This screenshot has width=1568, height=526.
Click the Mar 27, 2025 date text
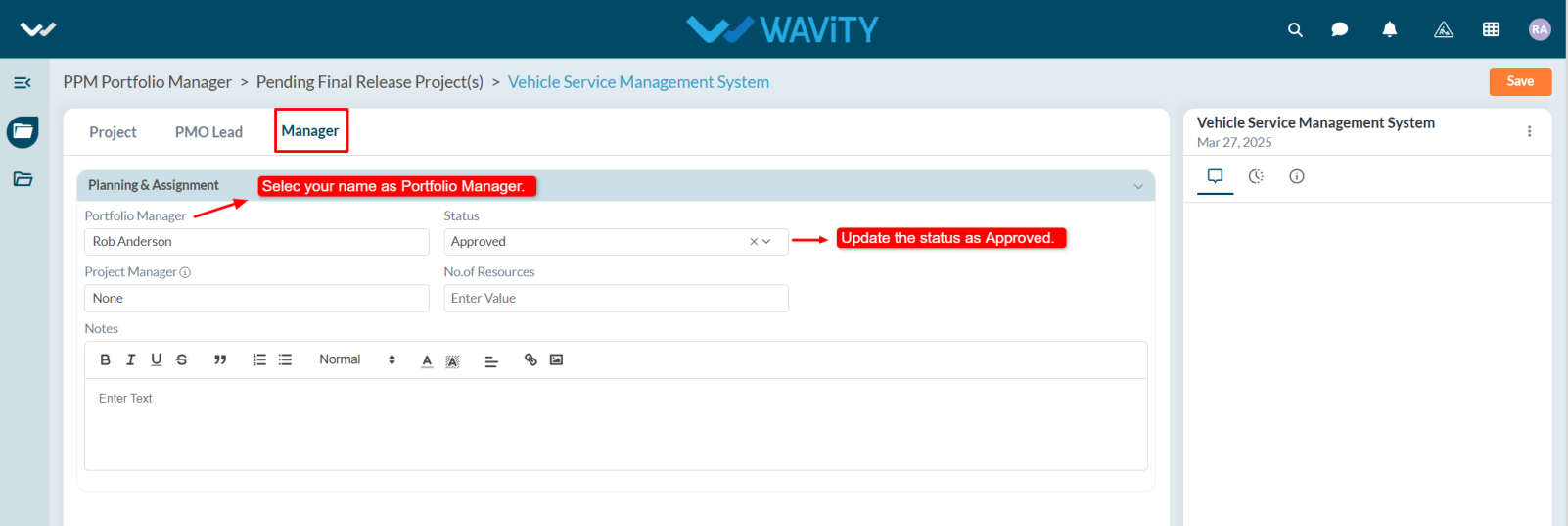pyautogui.click(x=1234, y=143)
